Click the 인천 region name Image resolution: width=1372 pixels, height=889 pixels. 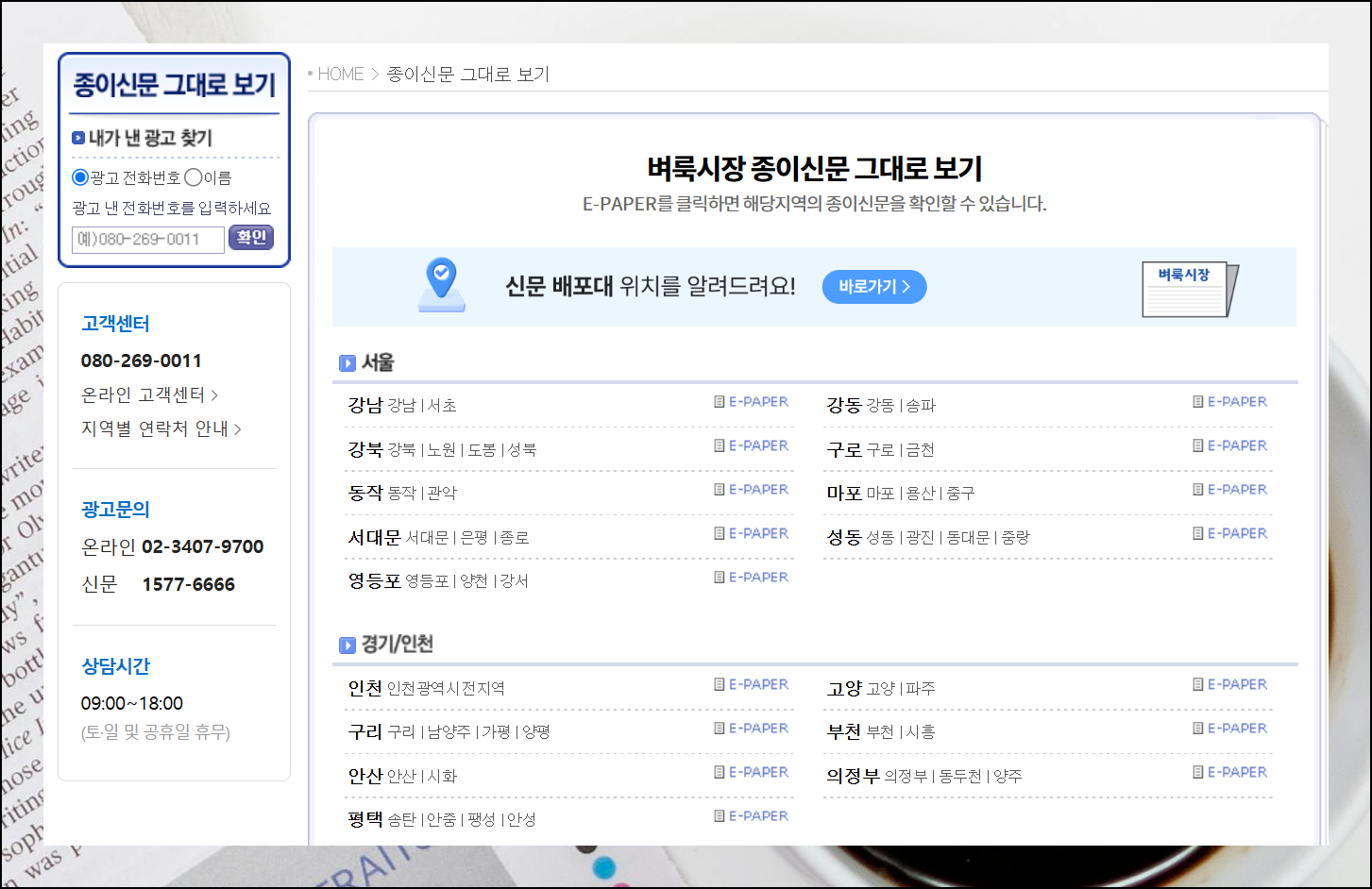(365, 688)
